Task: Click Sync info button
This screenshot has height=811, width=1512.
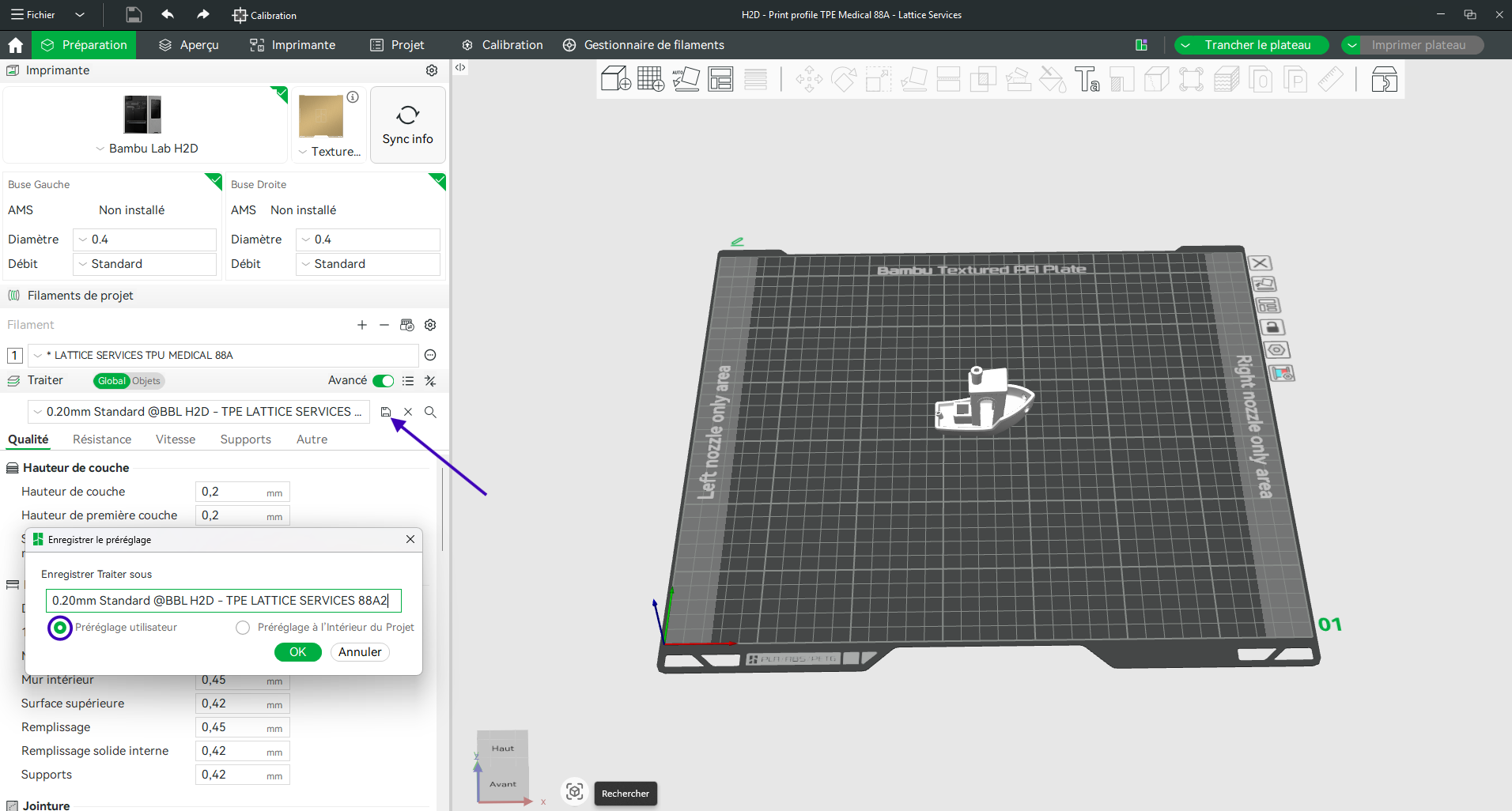Action: click(408, 125)
